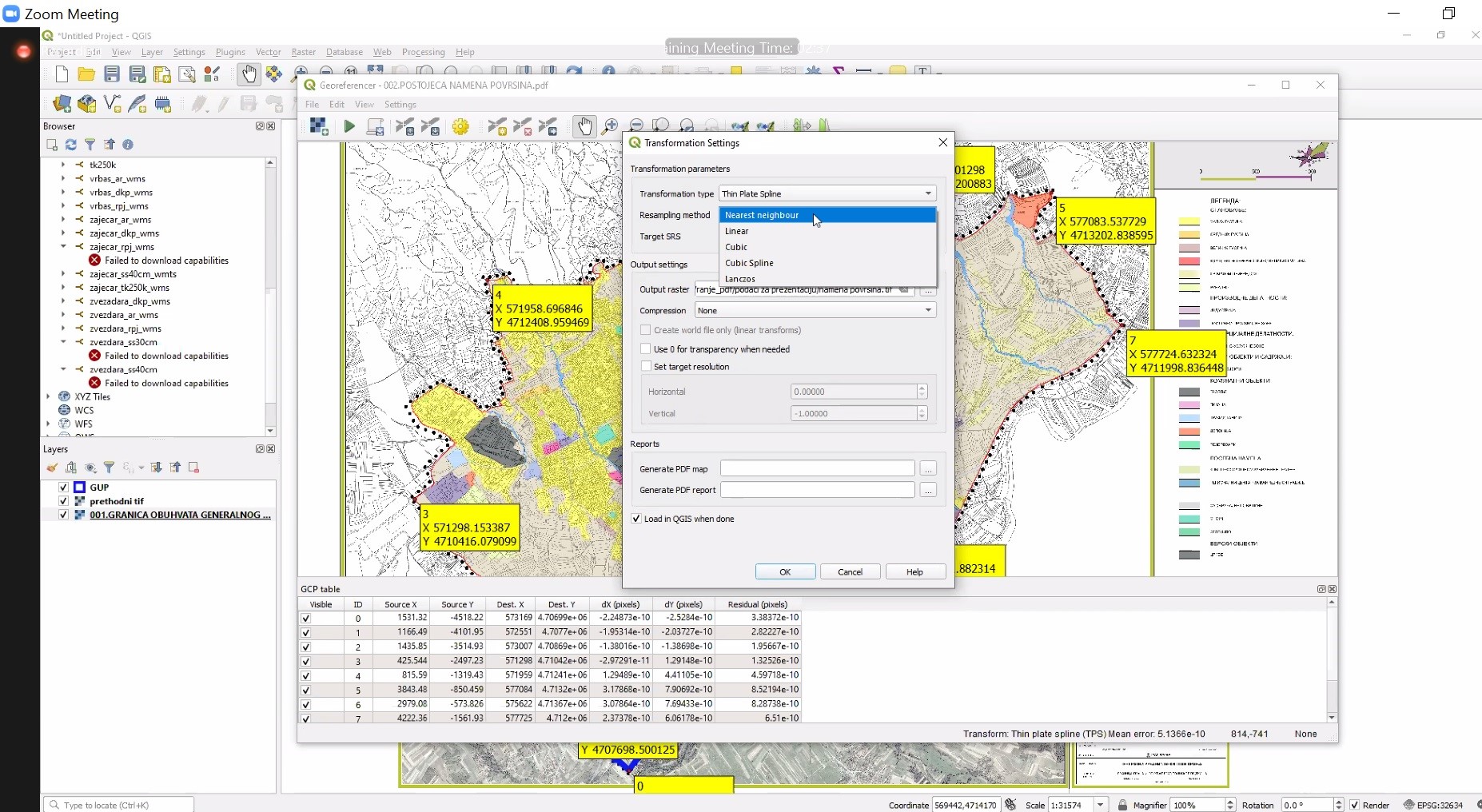Start georeferencing with the green play icon
The height and width of the screenshot is (812, 1482).
349,126
